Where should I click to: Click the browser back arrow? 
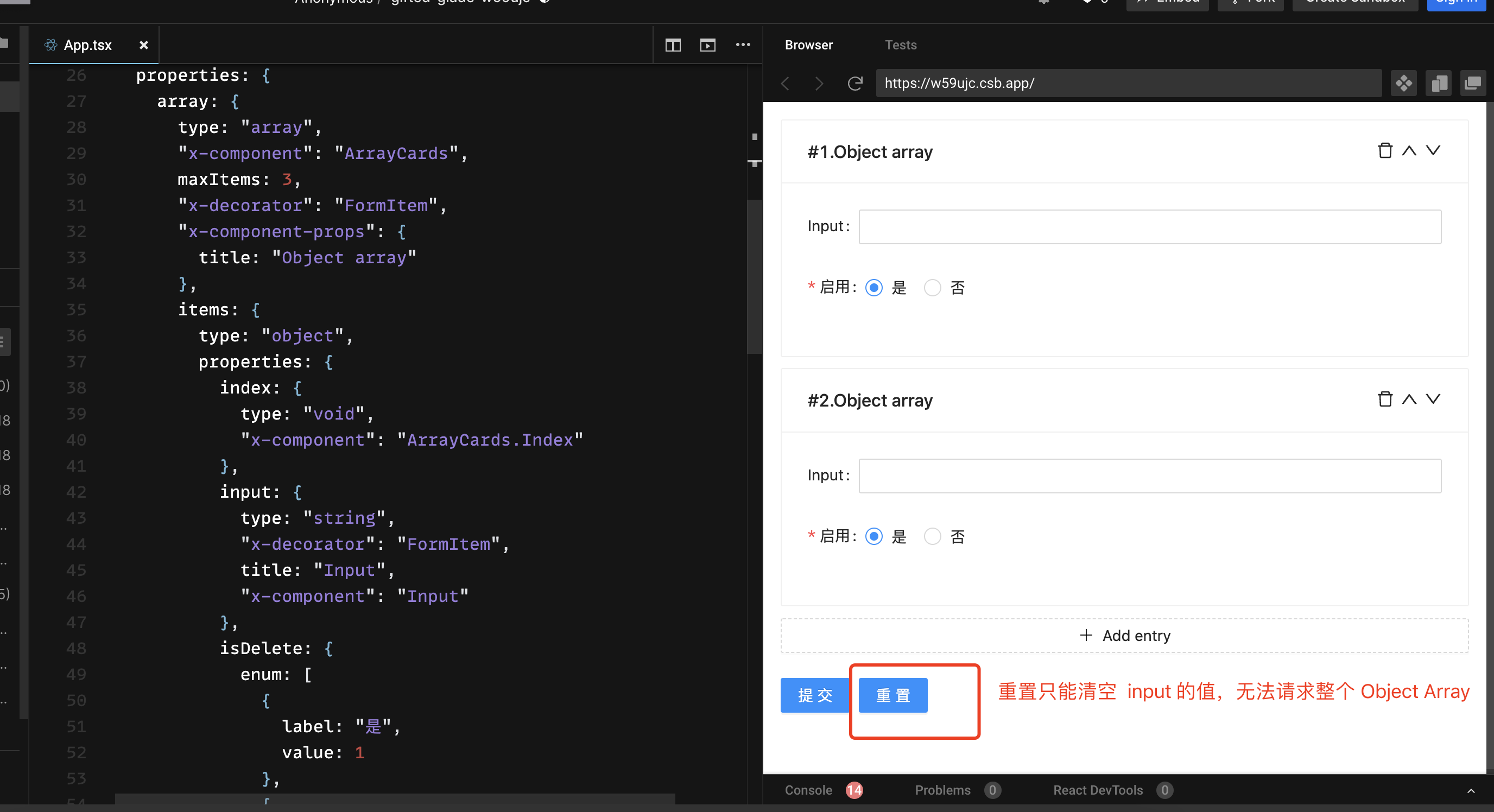click(x=786, y=84)
